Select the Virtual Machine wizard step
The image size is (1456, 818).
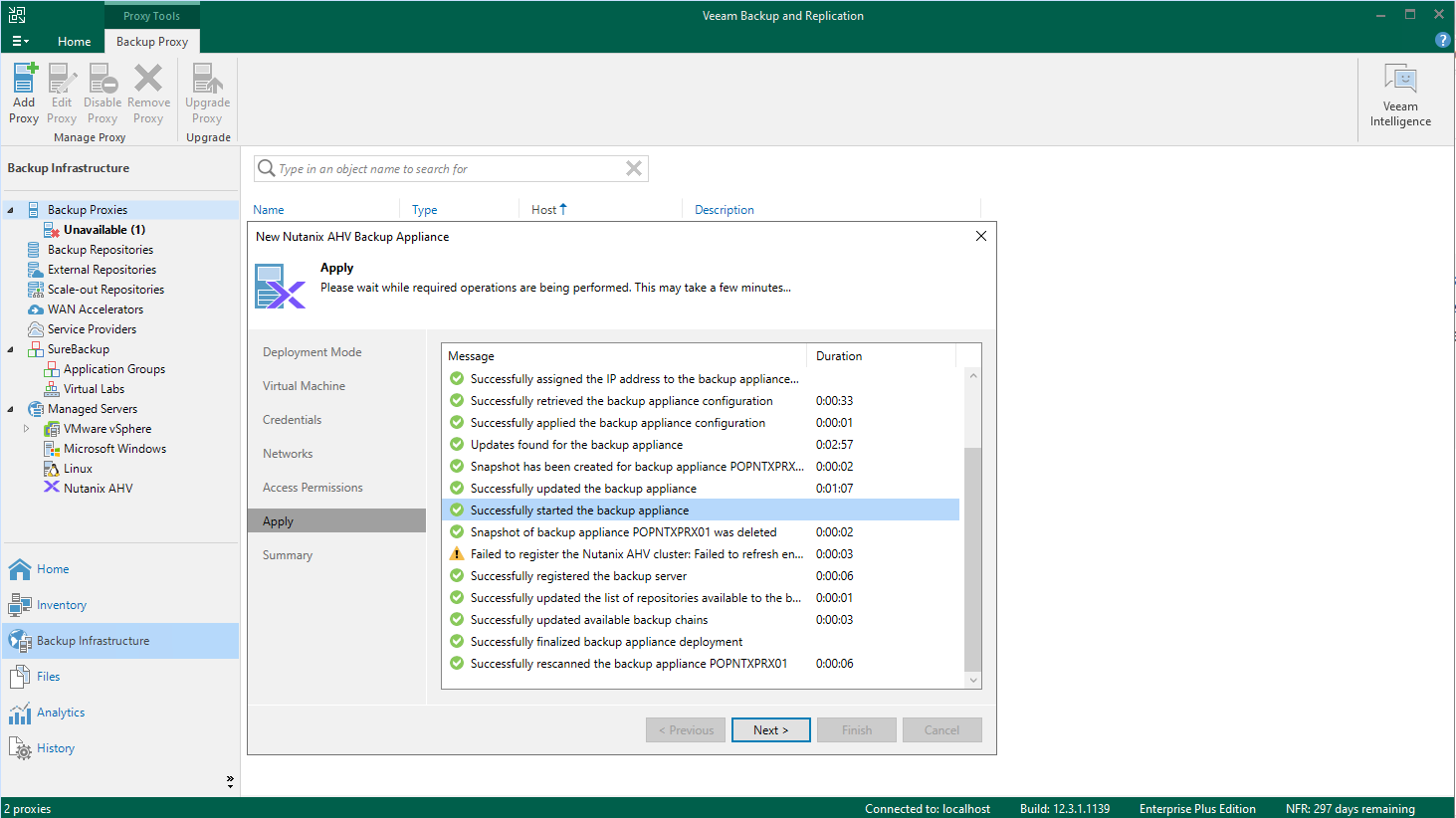pyautogui.click(x=304, y=386)
